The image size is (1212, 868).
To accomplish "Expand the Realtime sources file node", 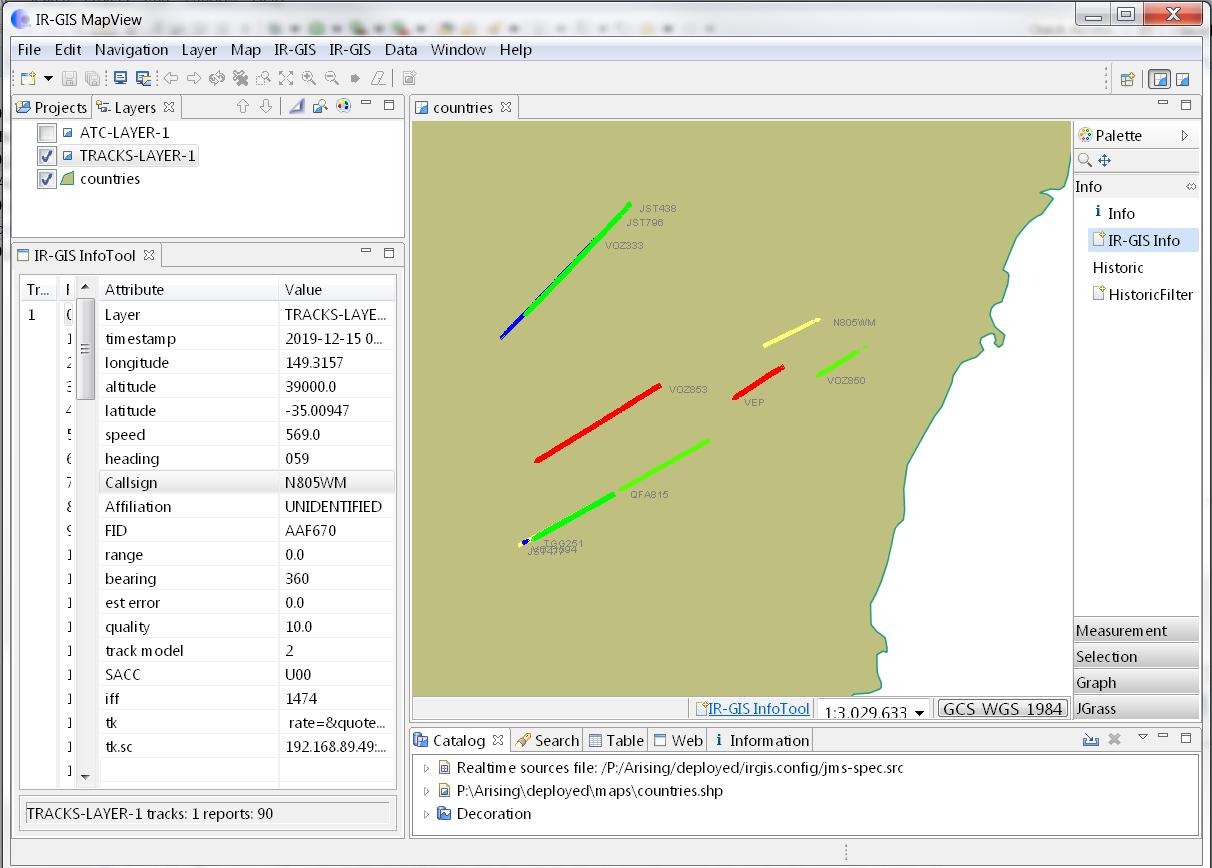I will pos(427,768).
